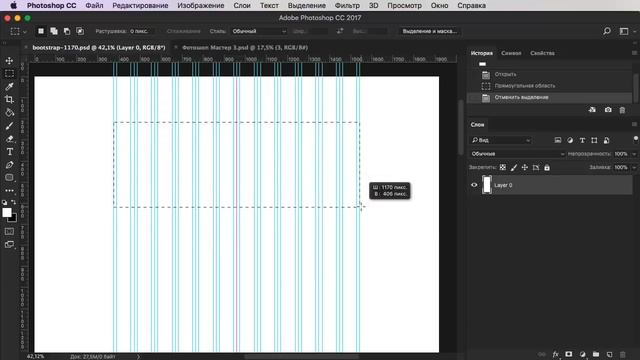Toggle Quick Mask mode
This screenshot has width=640, height=360.
pyautogui.click(x=9, y=231)
